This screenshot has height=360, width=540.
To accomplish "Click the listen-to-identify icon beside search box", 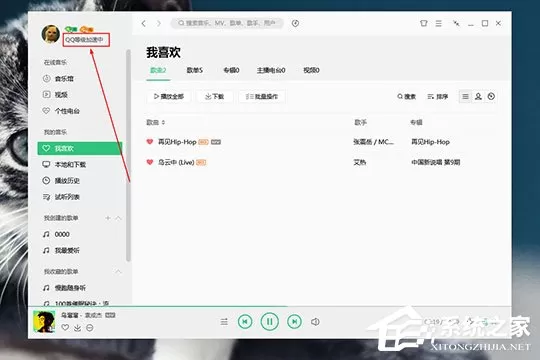I will coord(295,23).
